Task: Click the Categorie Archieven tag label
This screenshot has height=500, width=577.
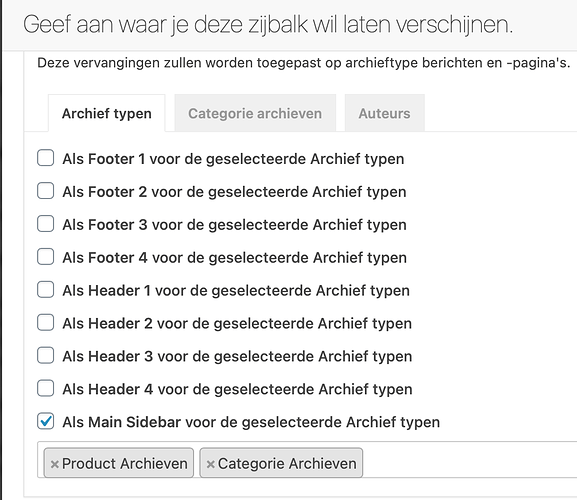Action: click(x=287, y=464)
